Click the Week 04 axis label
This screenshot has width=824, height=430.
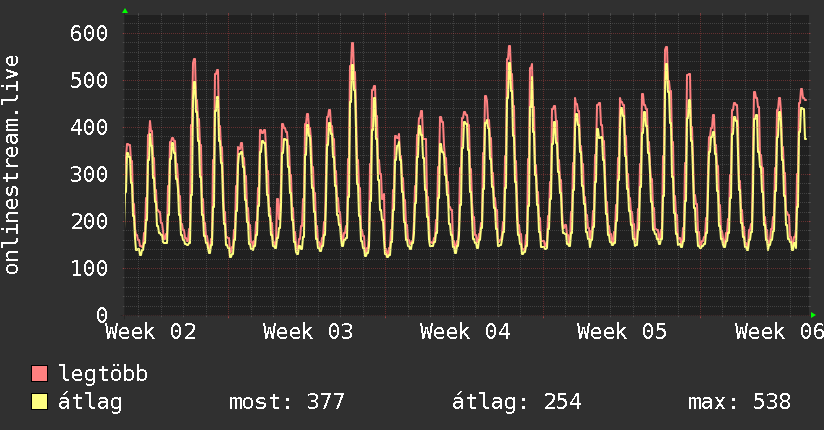coord(466,332)
